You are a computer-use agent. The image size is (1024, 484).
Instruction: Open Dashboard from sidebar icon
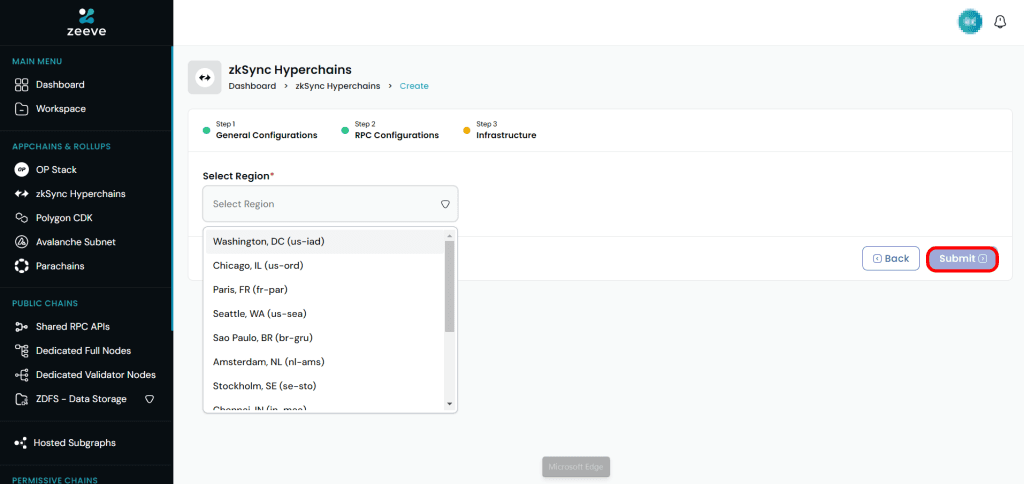coord(22,85)
